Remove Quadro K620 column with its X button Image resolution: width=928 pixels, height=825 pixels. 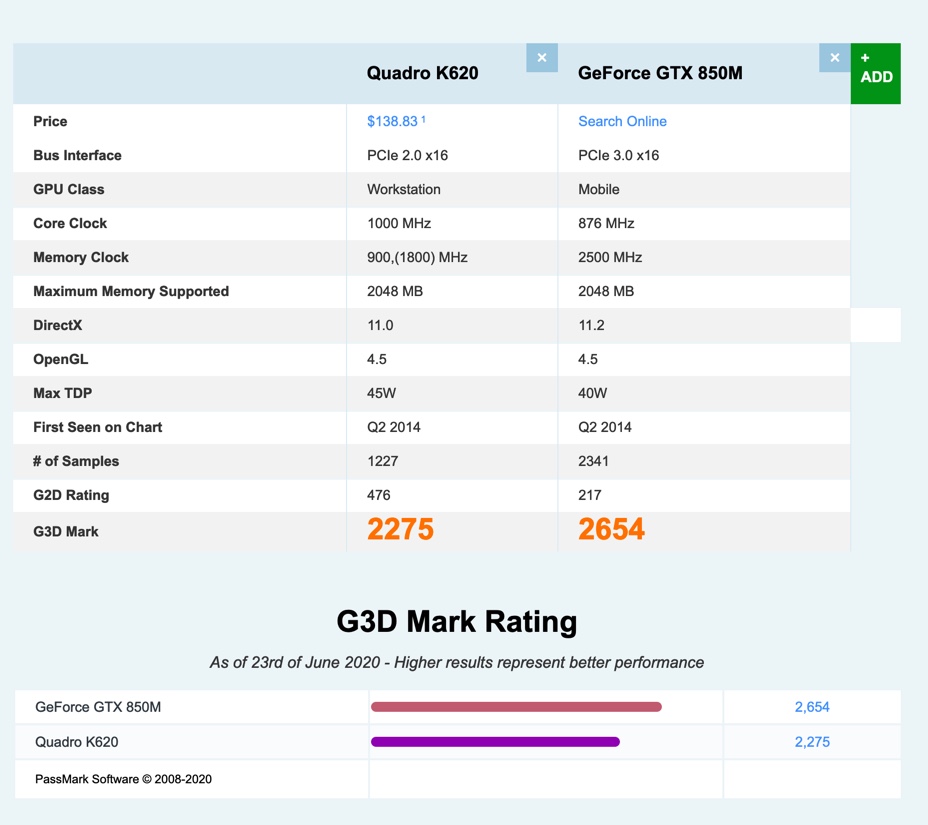point(542,57)
